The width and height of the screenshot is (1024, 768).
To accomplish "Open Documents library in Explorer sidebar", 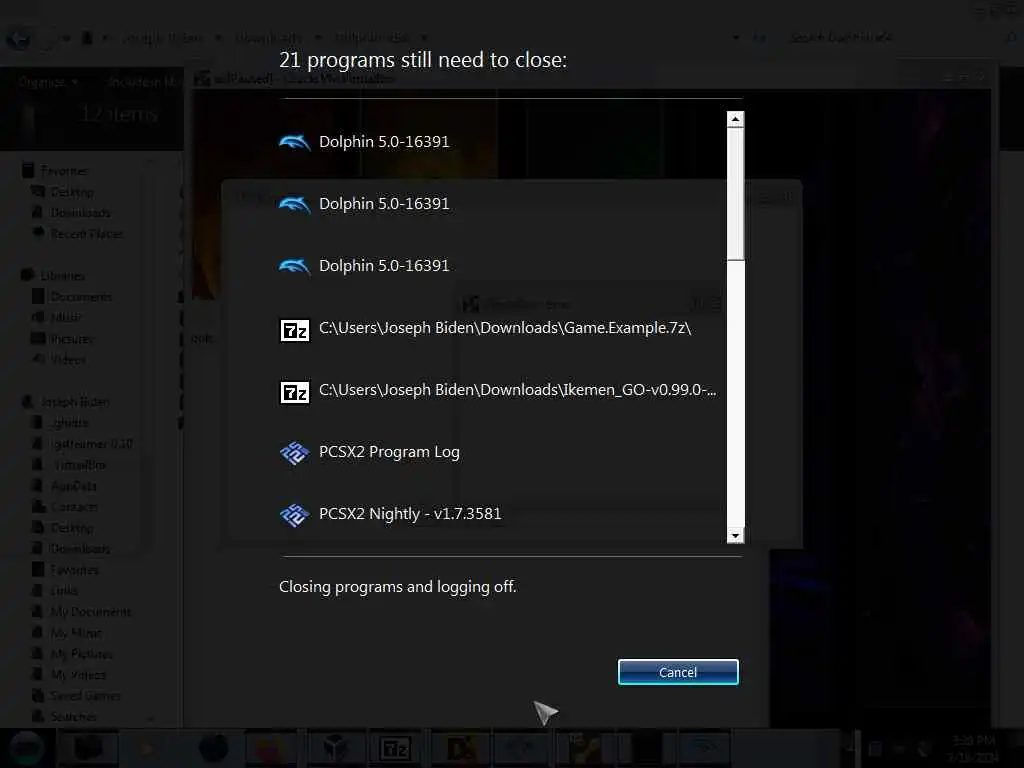I will (x=72, y=296).
